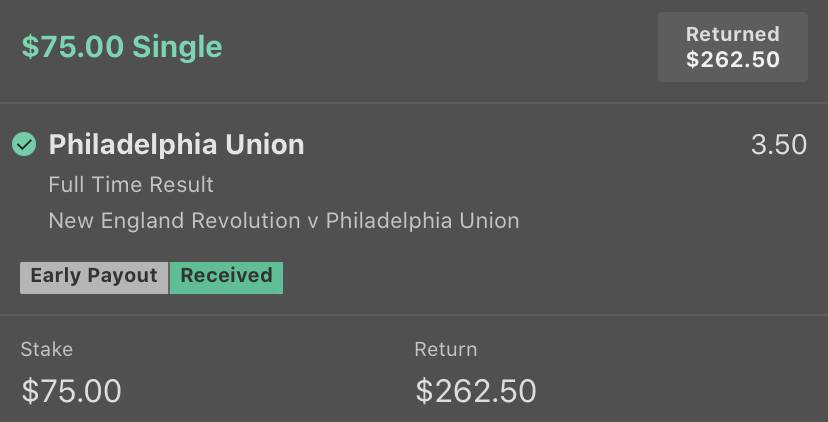Click the $75.00 amount in header

click(72, 47)
